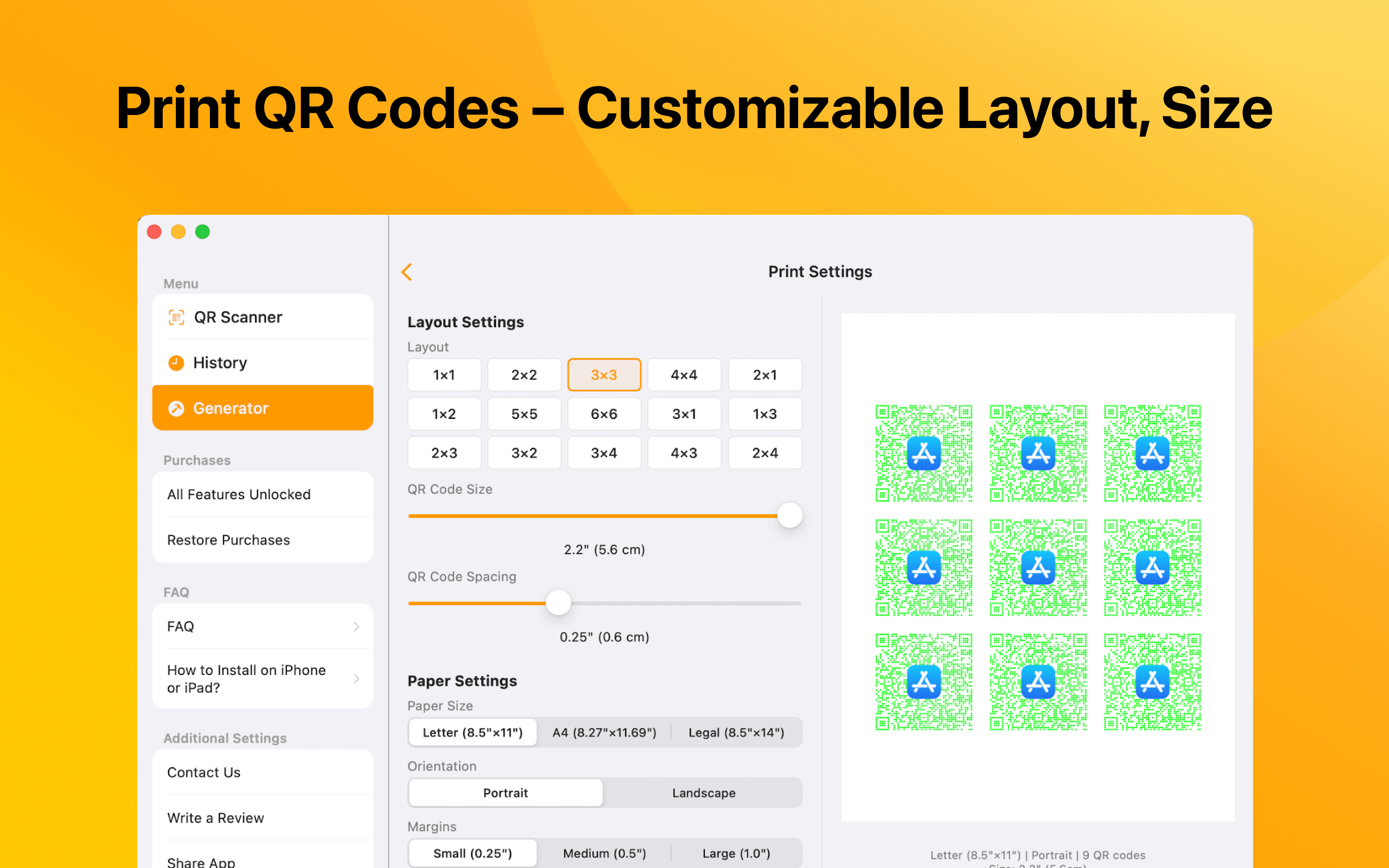Click the green fullscreen window button
Image resolution: width=1389 pixels, height=868 pixels.
pos(202,232)
